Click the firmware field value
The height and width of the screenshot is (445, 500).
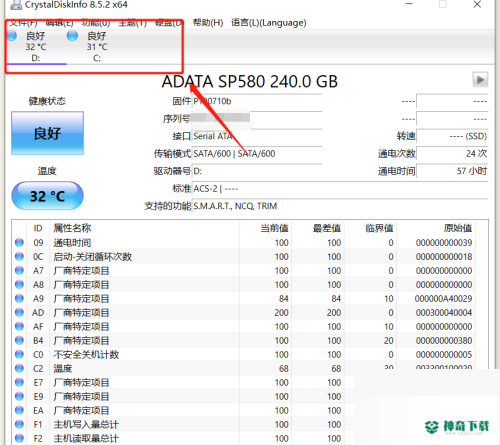point(257,101)
